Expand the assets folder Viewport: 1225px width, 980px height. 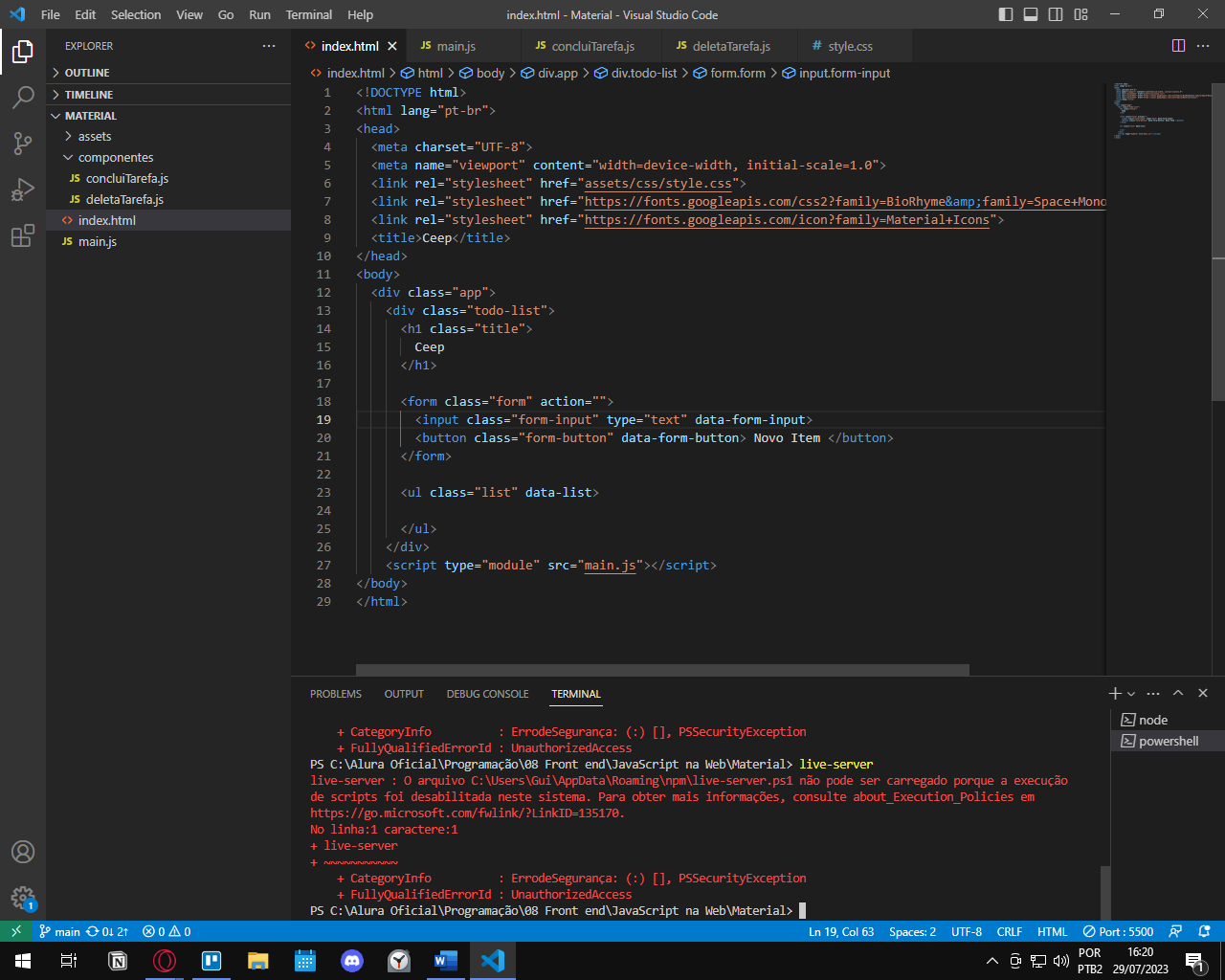tap(168, 137)
